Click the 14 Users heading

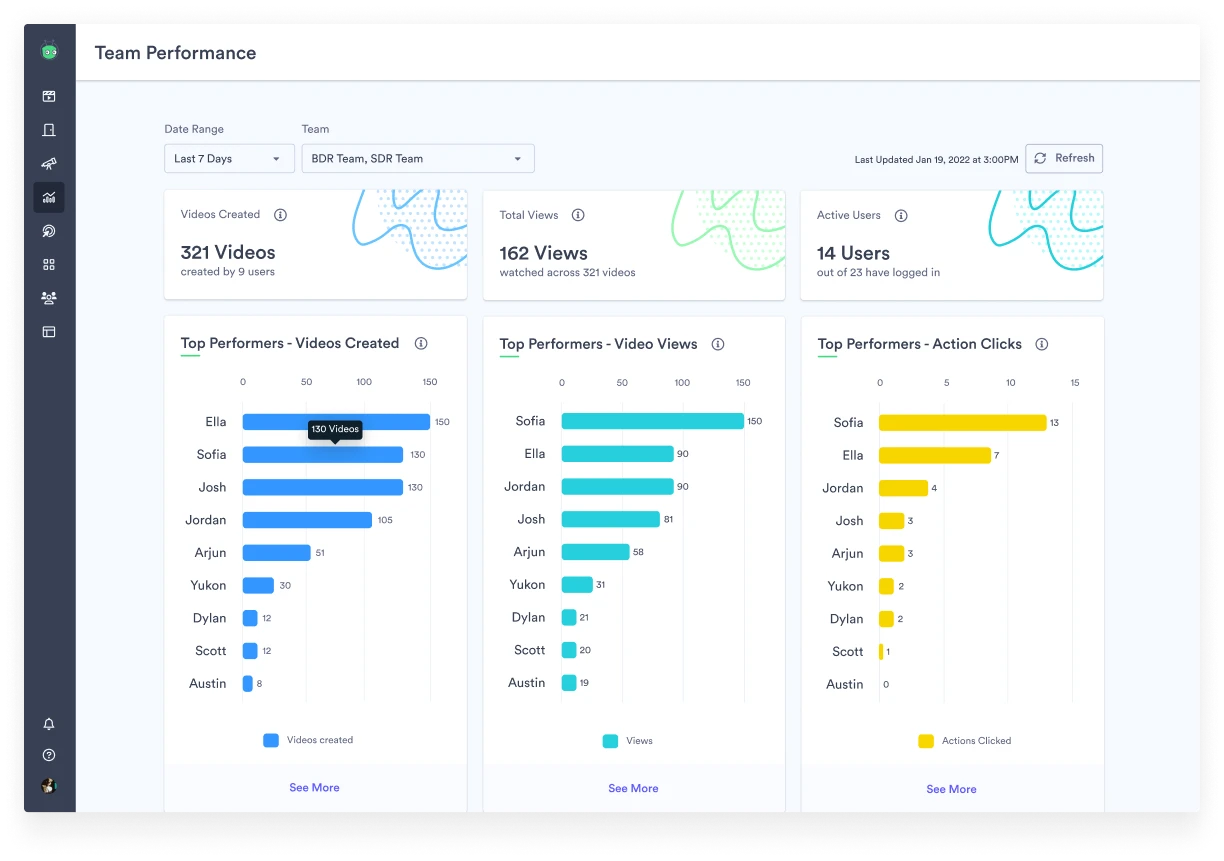point(853,253)
